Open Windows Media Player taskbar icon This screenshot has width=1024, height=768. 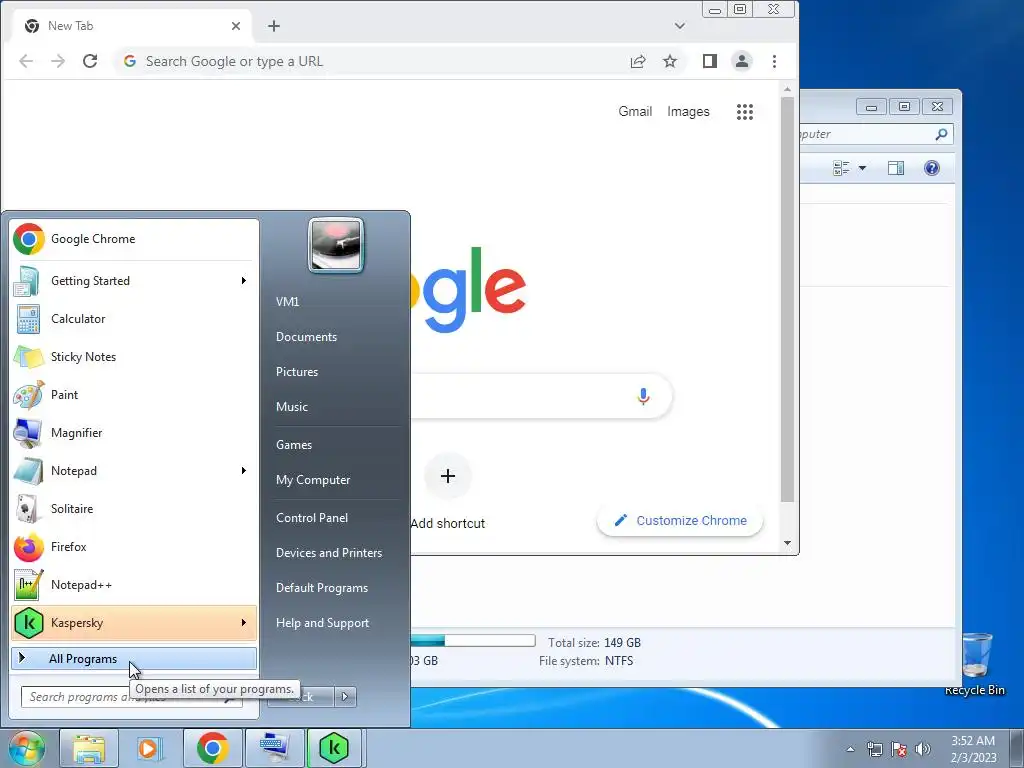tap(150, 748)
